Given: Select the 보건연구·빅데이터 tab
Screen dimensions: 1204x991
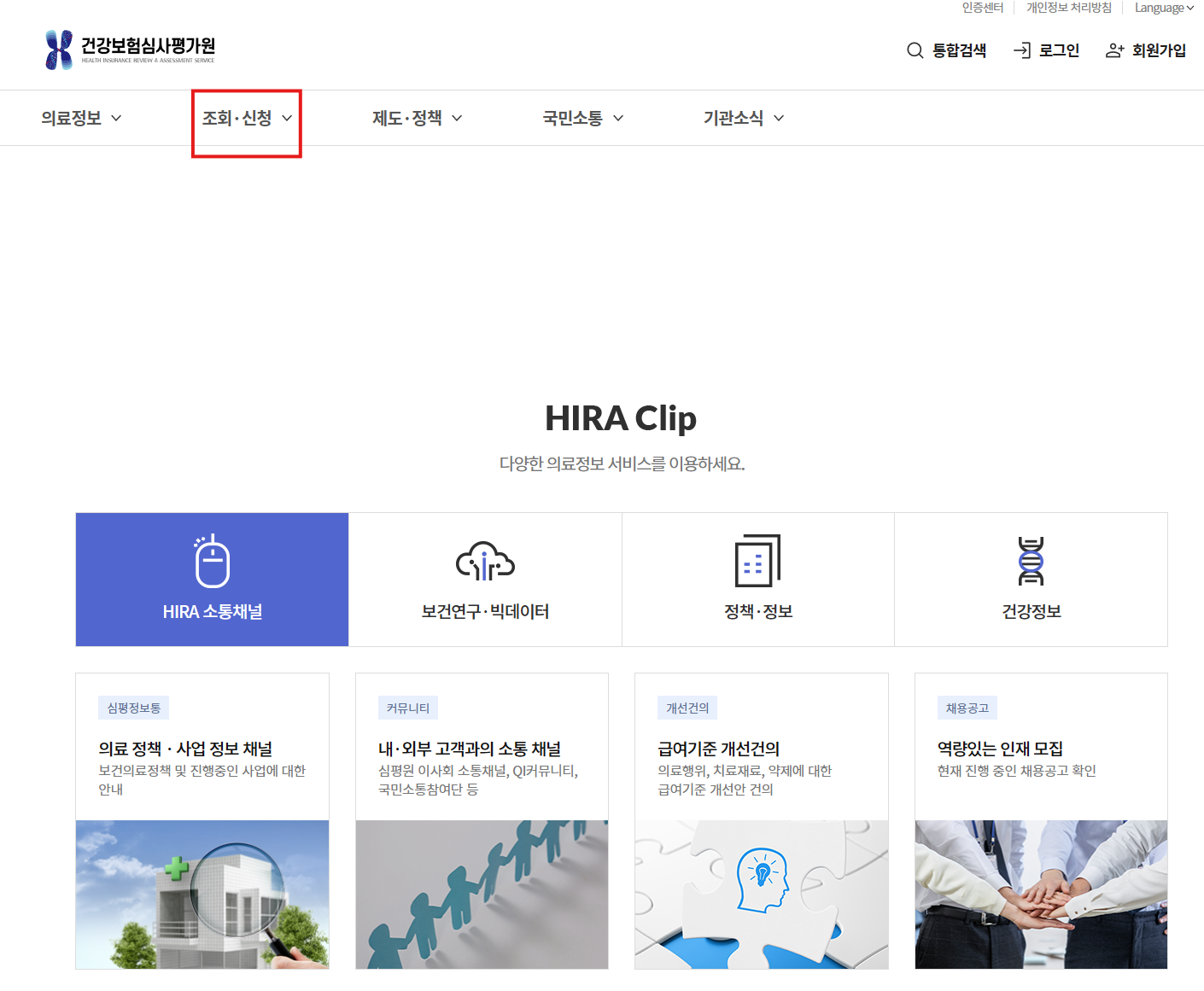Looking at the screenshot, I should point(485,580).
